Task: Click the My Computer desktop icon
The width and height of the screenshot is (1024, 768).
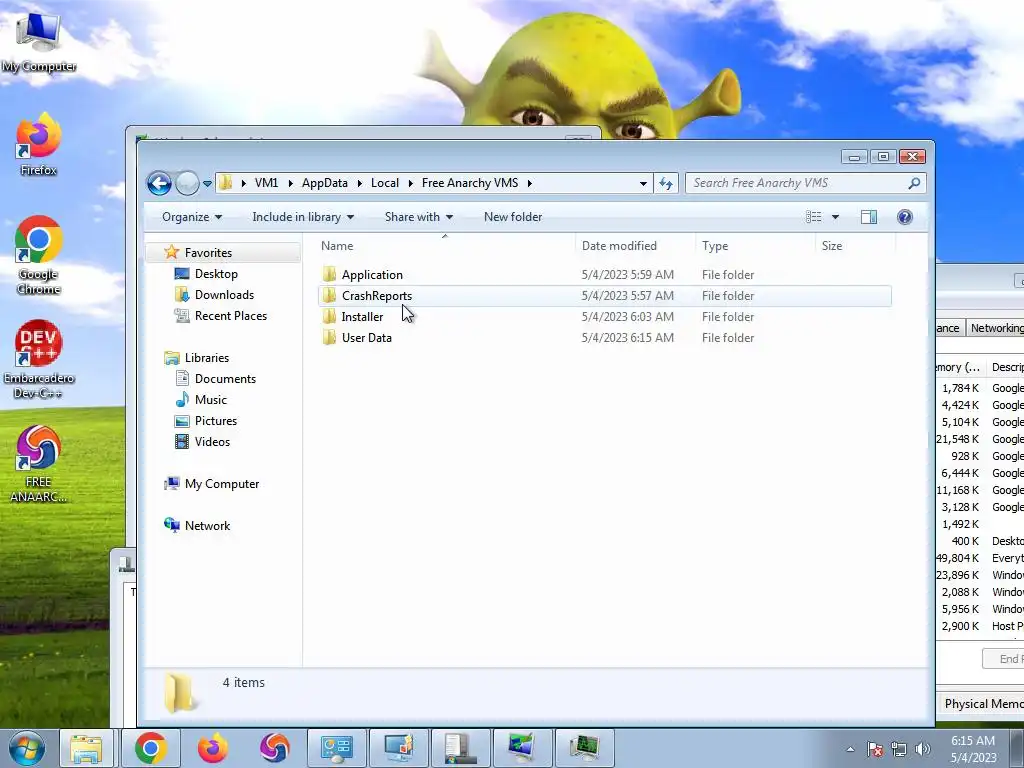Action: tap(39, 40)
